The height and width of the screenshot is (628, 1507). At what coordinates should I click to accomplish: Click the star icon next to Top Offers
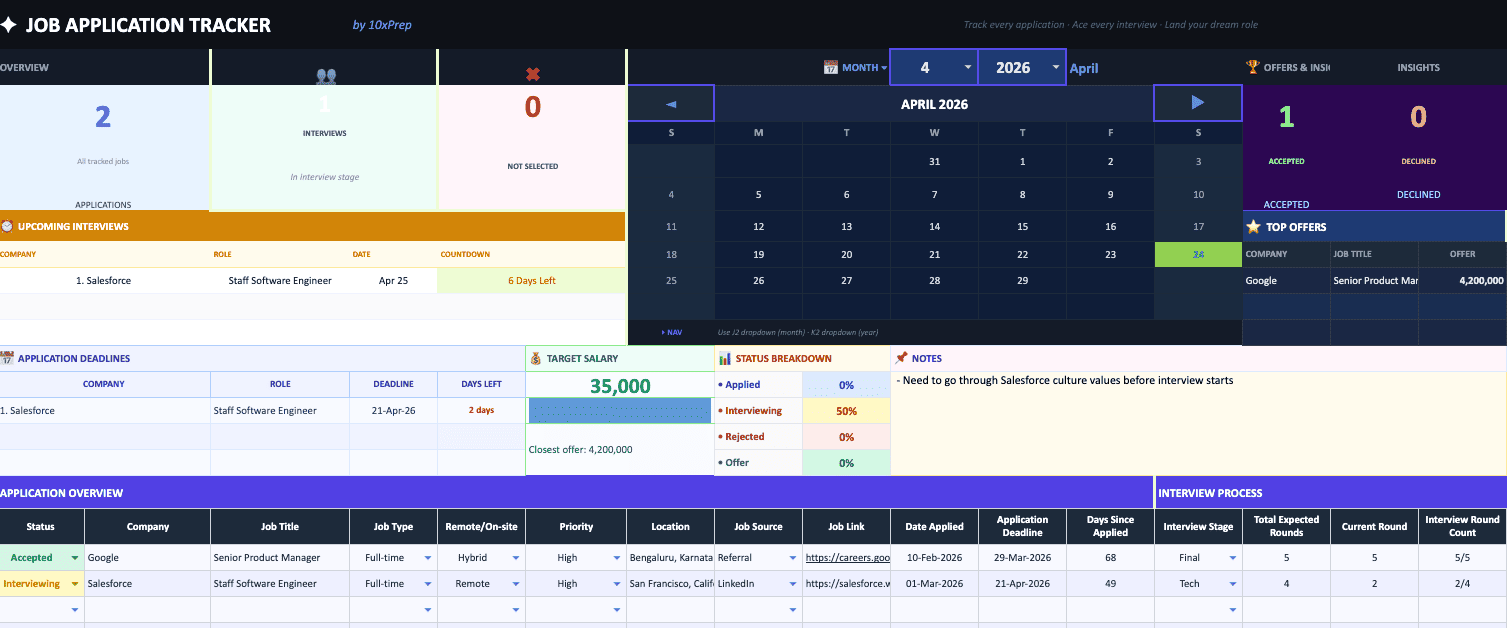pos(1253,227)
